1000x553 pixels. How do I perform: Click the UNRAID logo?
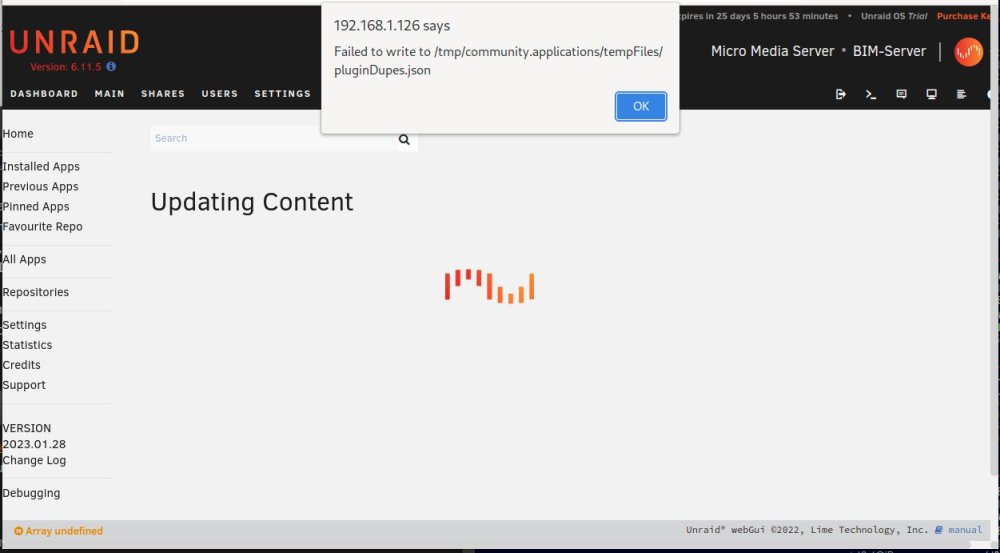(74, 43)
